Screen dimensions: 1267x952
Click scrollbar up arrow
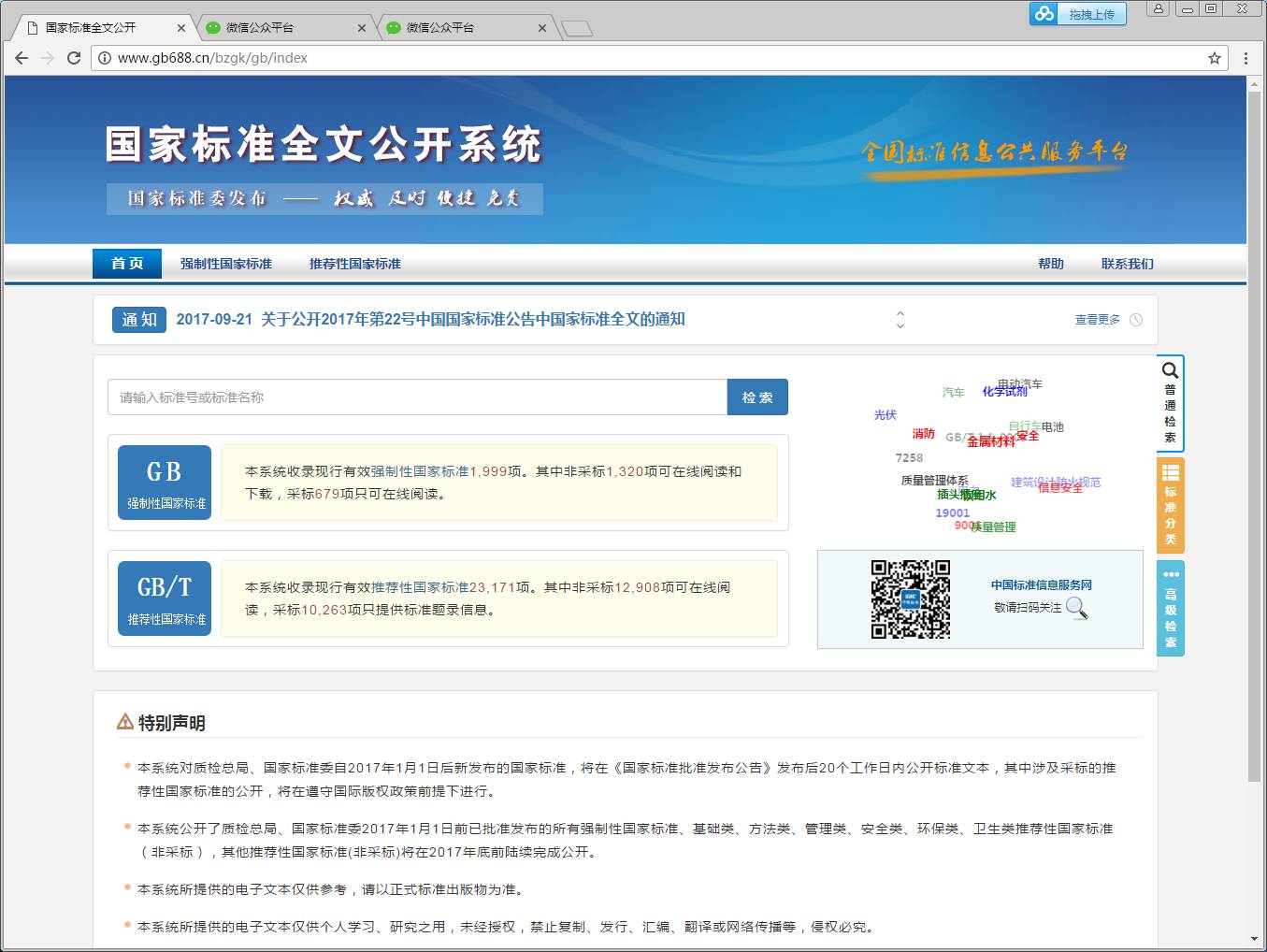1254,83
